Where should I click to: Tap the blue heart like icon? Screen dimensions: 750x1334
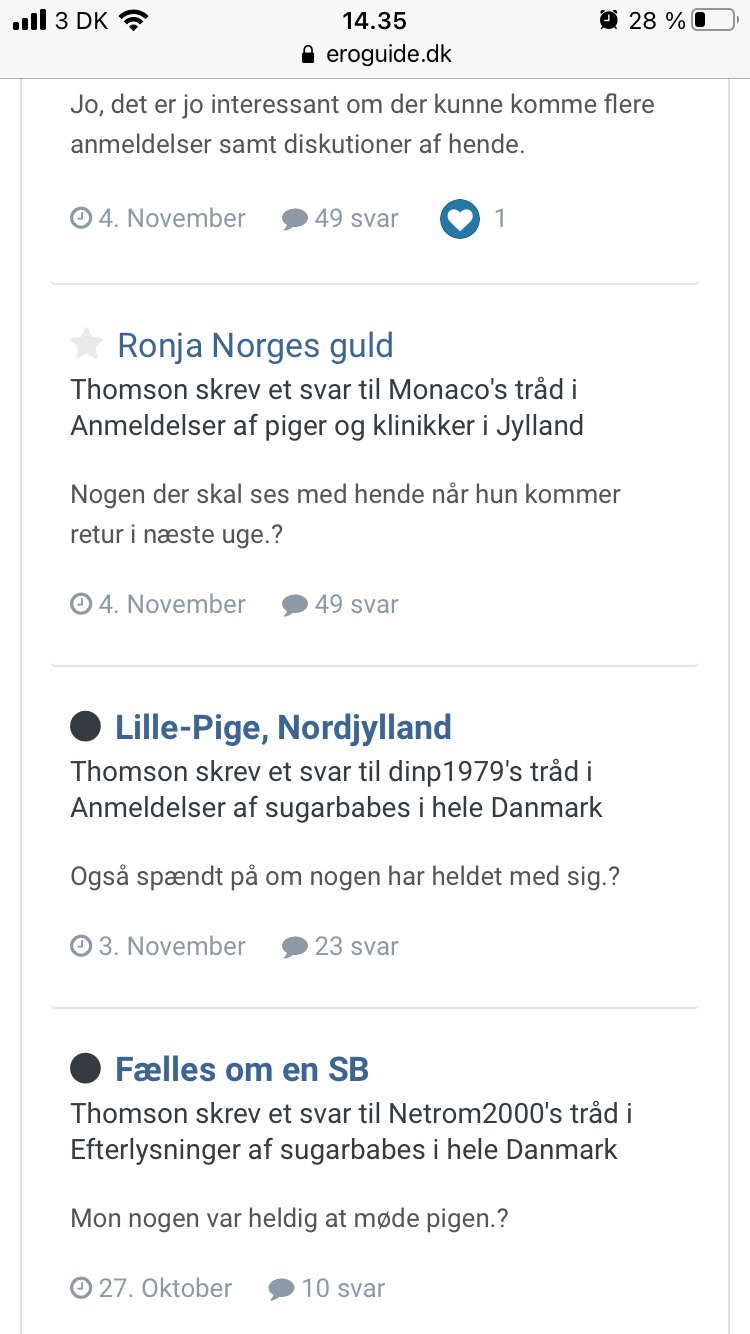(460, 219)
